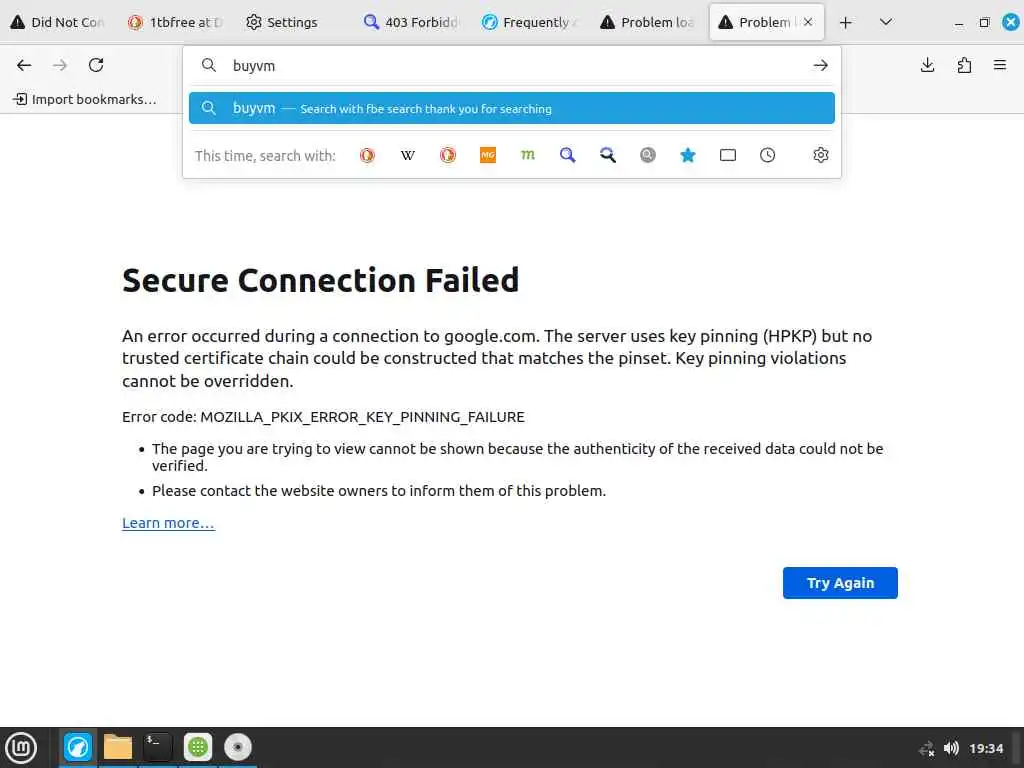Click the address bar containing buyvm
Viewport: 1024px width, 768px height.
click(500, 65)
